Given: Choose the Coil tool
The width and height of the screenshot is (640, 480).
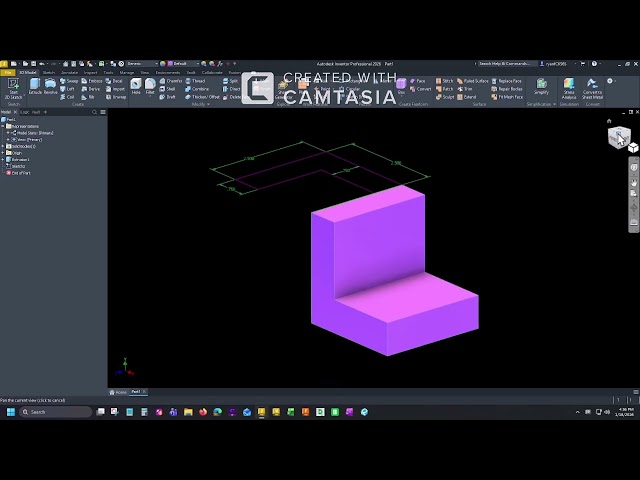Looking at the screenshot, I should pos(67,97).
